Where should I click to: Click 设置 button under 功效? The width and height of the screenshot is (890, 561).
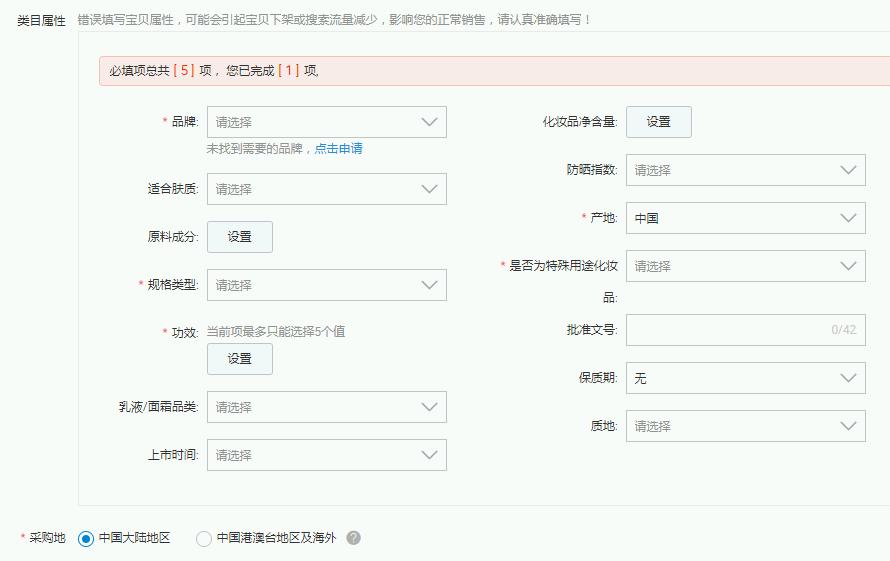(x=240, y=359)
